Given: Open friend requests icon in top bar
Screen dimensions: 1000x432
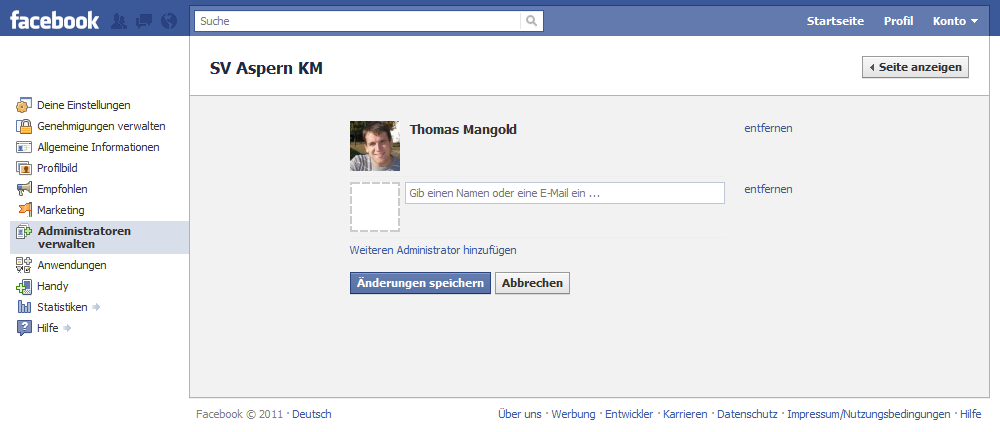Looking at the screenshot, I should [119, 21].
